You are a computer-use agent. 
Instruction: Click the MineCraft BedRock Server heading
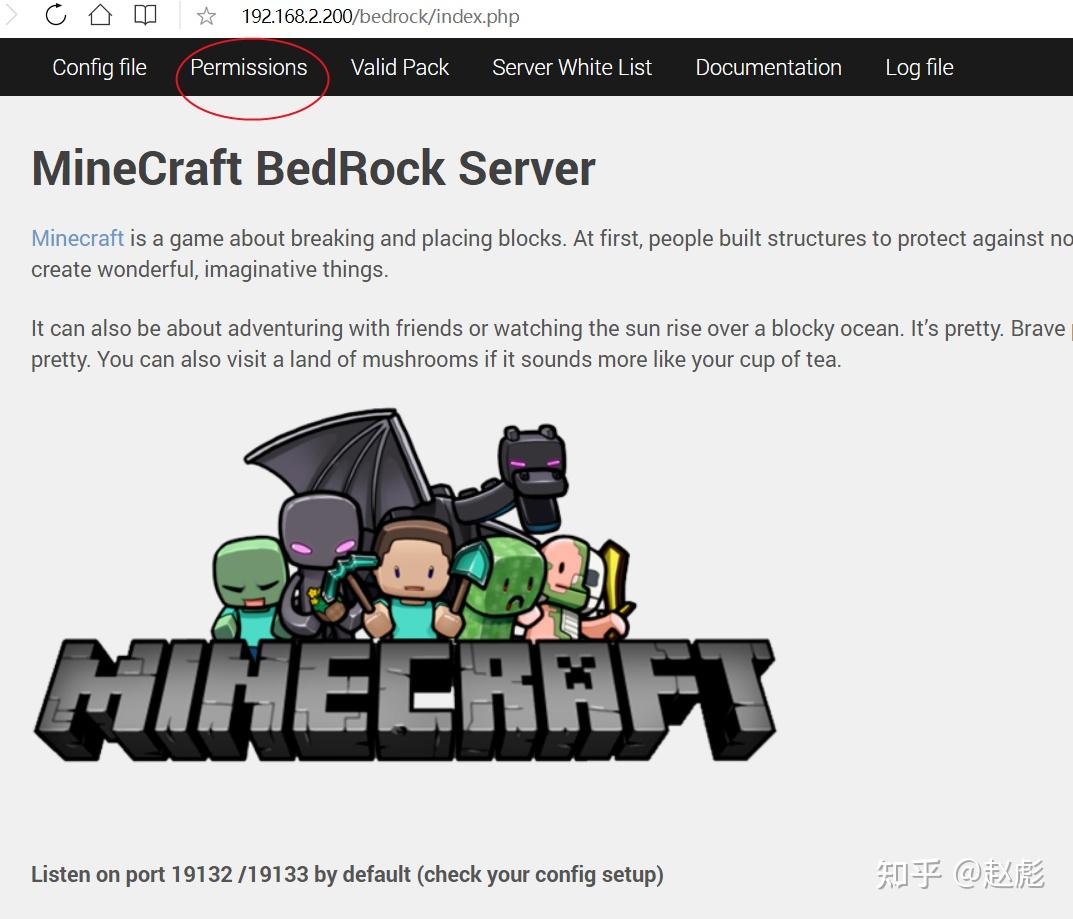(313, 168)
